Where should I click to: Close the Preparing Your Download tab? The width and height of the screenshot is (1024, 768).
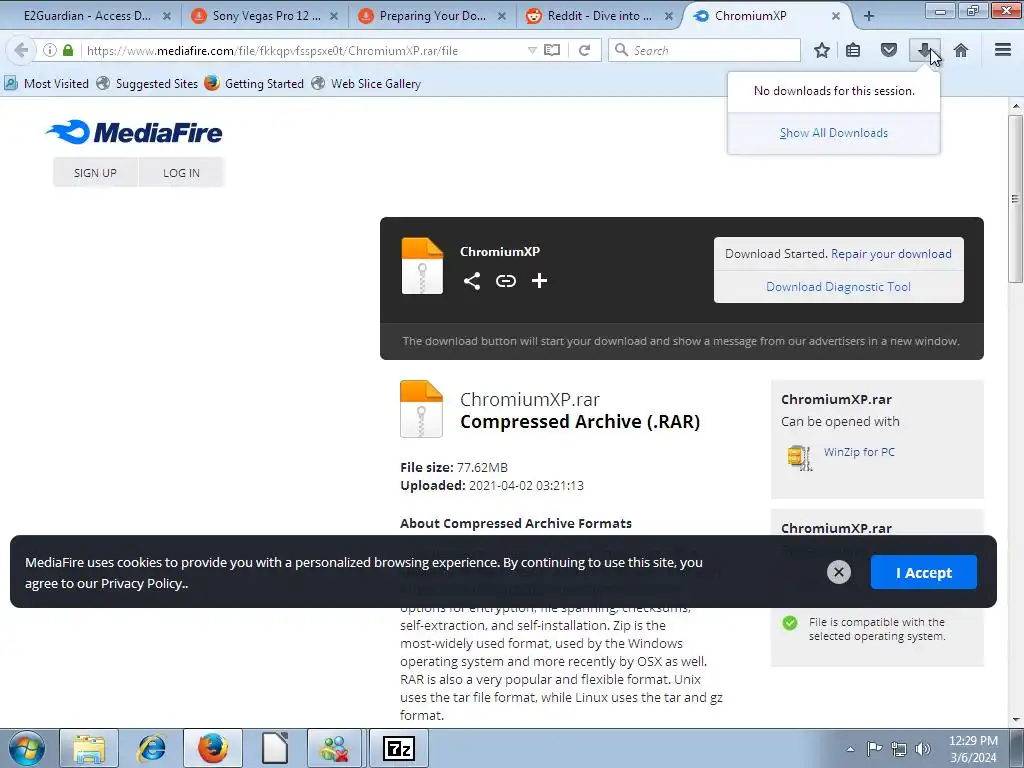502,16
